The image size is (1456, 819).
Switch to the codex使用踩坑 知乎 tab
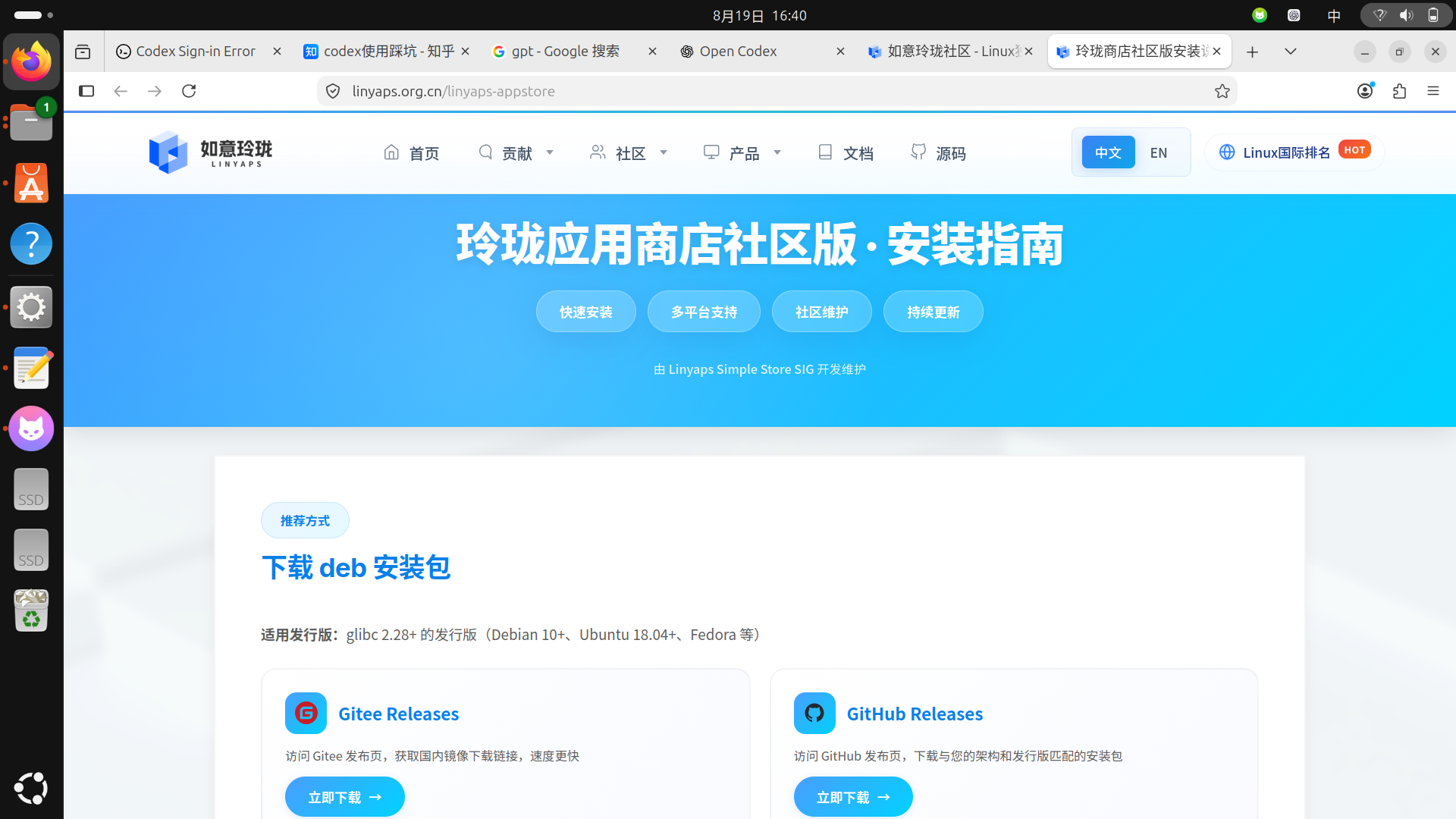[x=385, y=52]
